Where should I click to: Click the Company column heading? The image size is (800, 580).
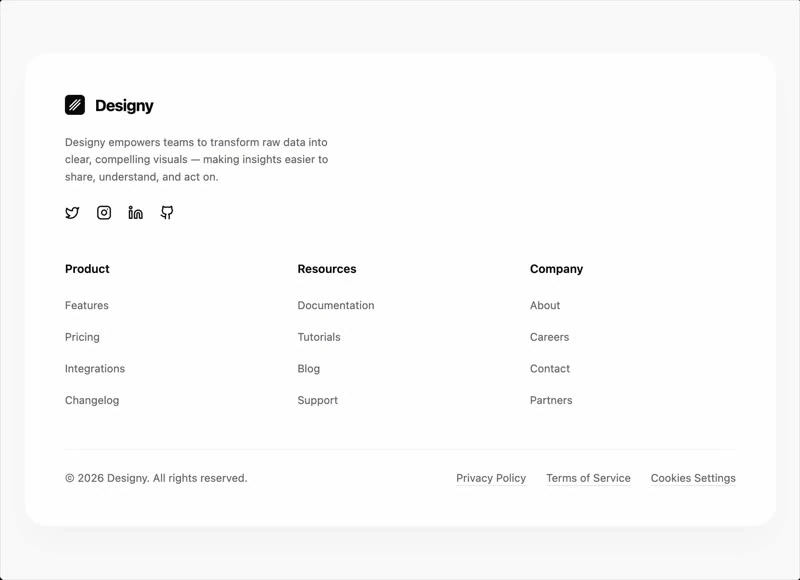pos(557,269)
